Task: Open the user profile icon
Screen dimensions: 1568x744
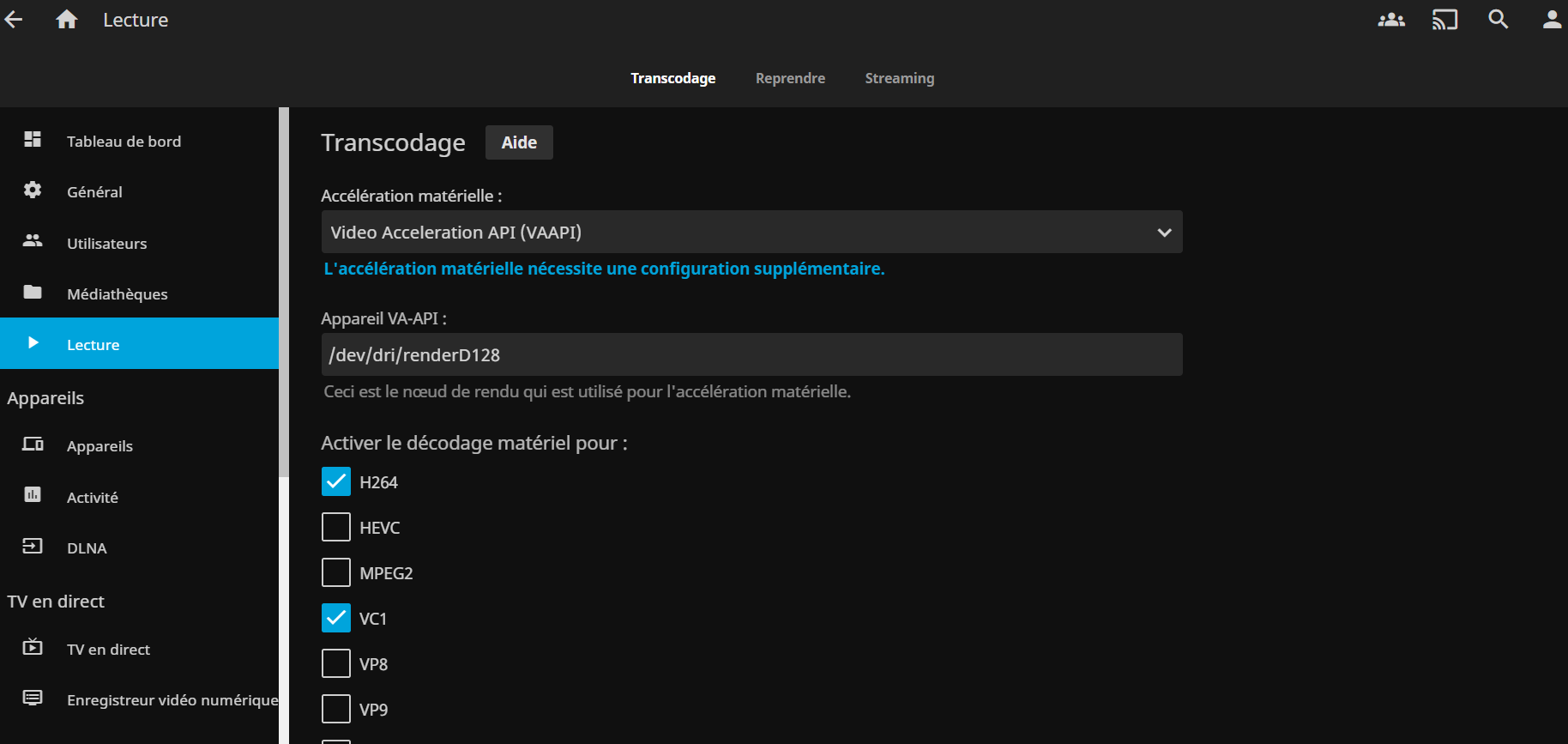Action: (1551, 20)
